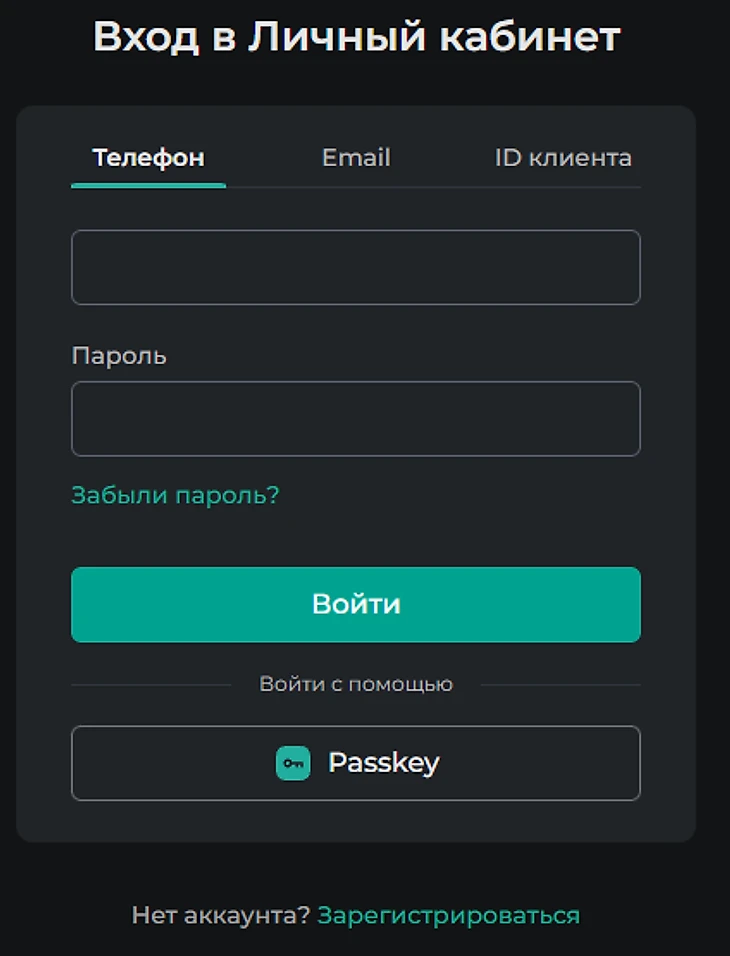The image size is (730, 956).
Task: Click into the Пароль password field
Action: [355, 418]
